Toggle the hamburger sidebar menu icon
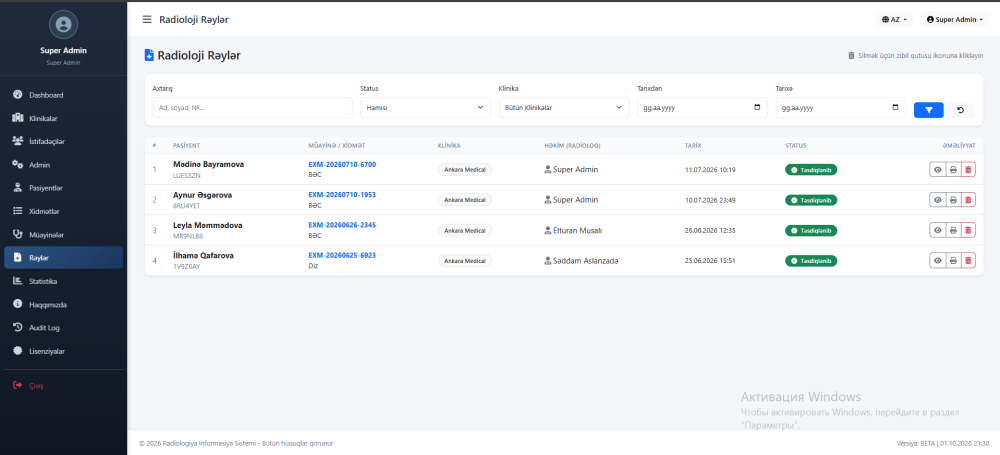The height and width of the screenshot is (455, 1000). tap(147, 20)
